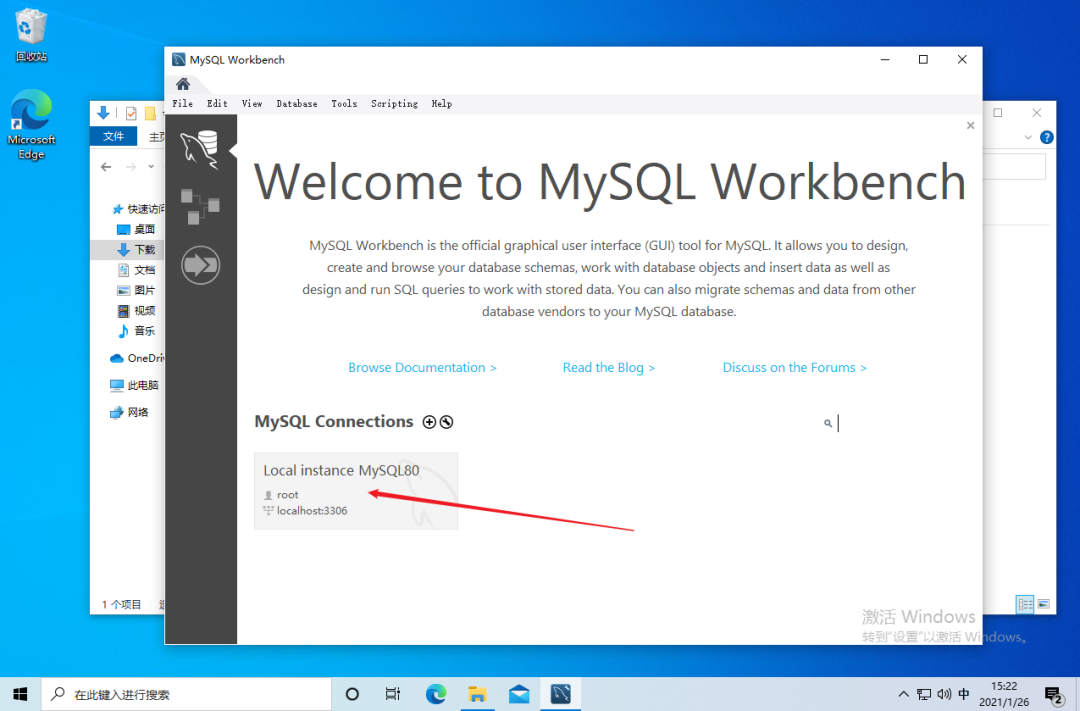Image resolution: width=1080 pixels, height=711 pixels.
Task: Select 文档 in File Explorer navigation
Action: click(x=136, y=270)
